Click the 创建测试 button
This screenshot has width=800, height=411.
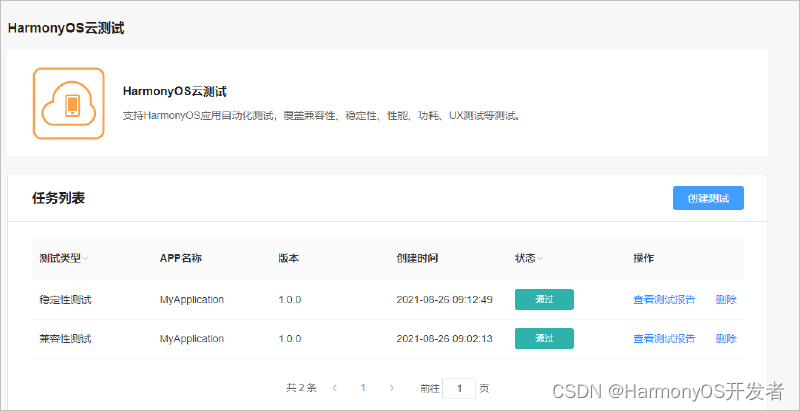[708, 198]
